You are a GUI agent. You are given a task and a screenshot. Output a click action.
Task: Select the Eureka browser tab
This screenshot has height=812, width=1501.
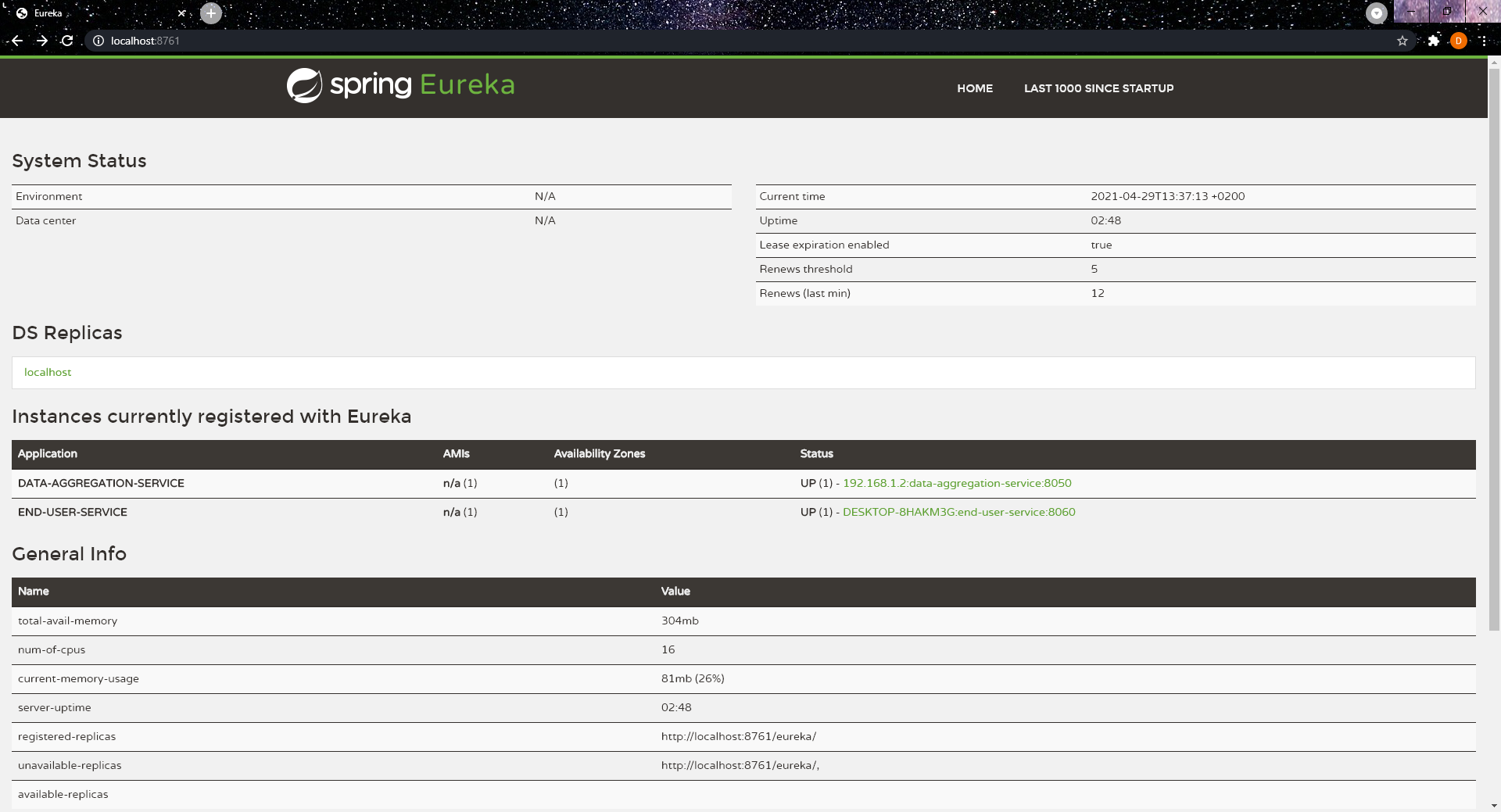point(102,13)
